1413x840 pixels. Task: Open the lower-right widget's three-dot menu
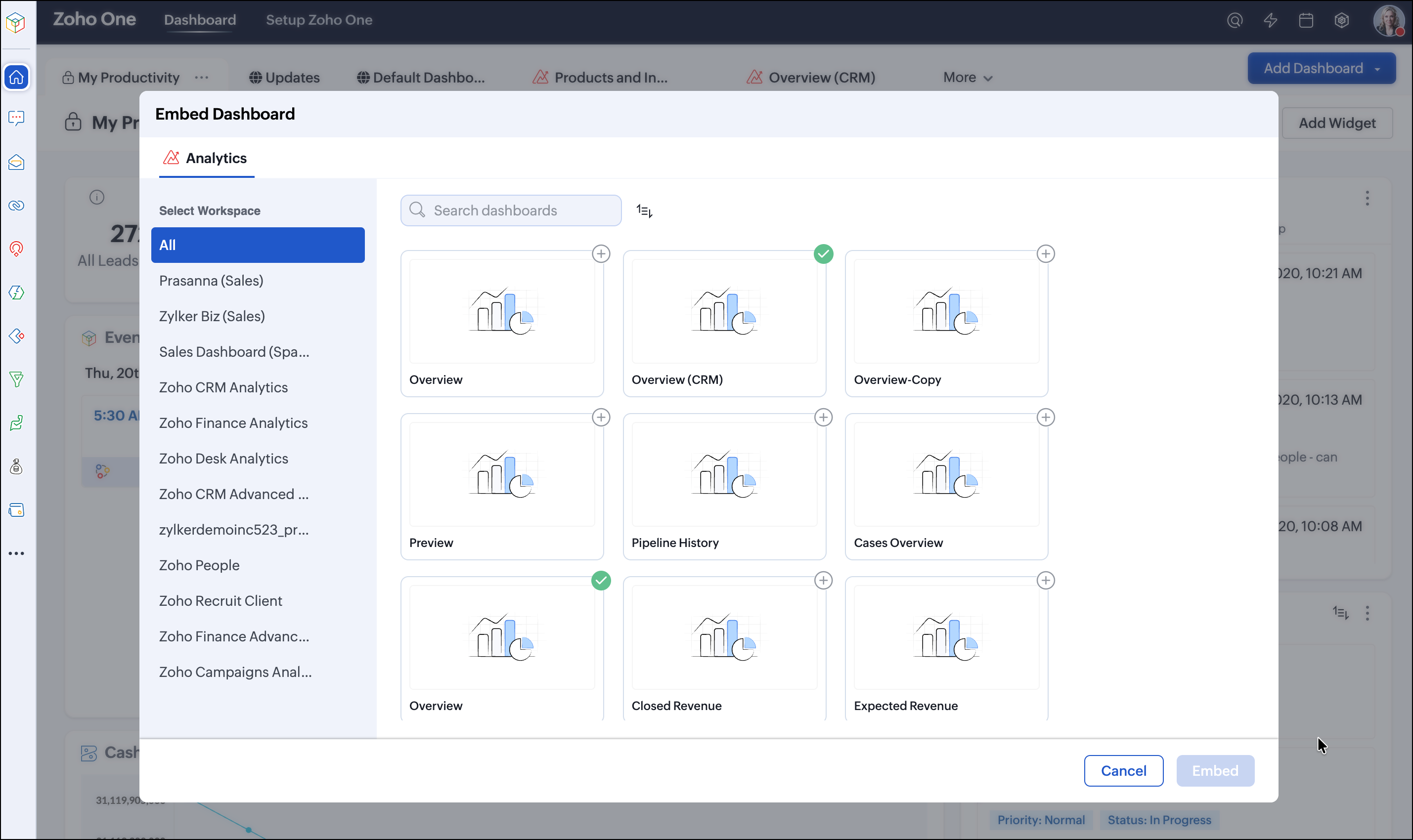click(1367, 613)
